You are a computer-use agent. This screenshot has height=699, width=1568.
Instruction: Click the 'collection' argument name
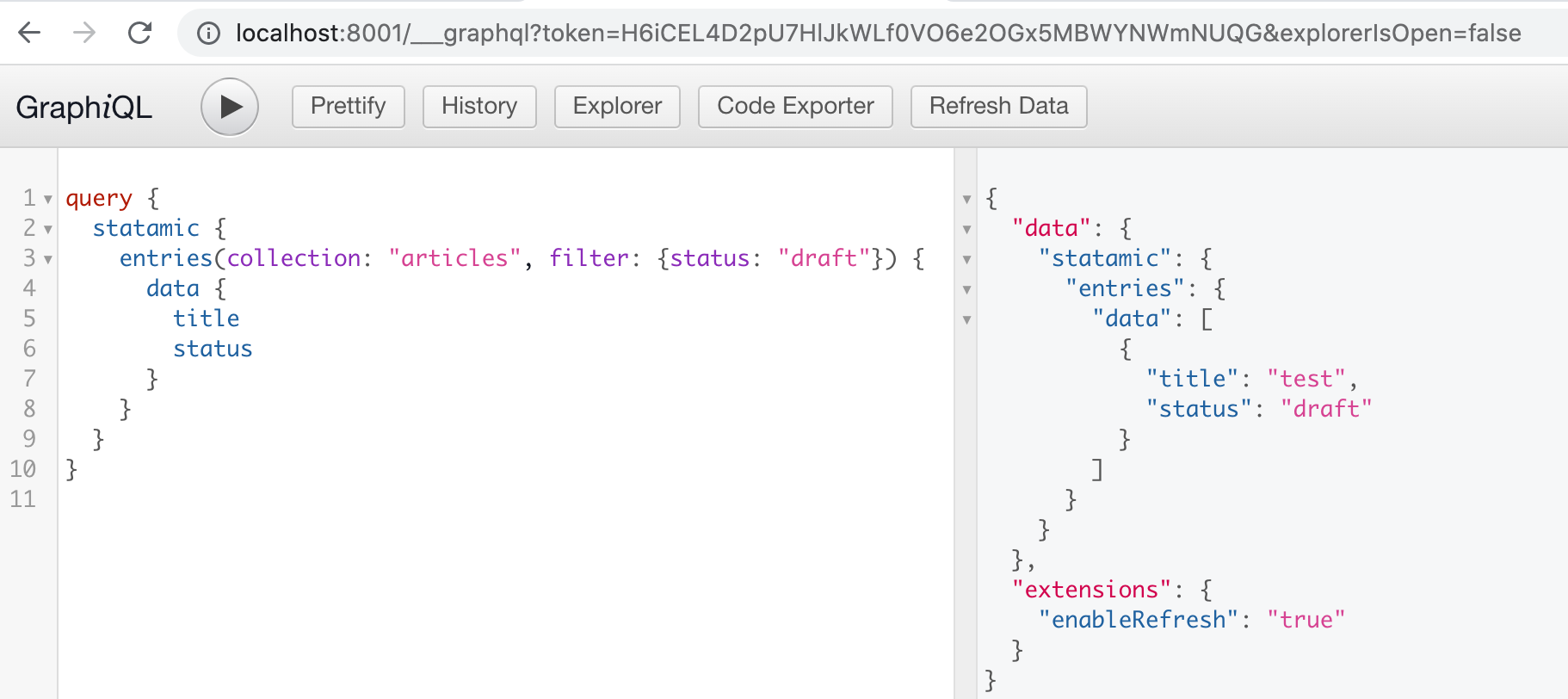pyautogui.click(x=293, y=258)
